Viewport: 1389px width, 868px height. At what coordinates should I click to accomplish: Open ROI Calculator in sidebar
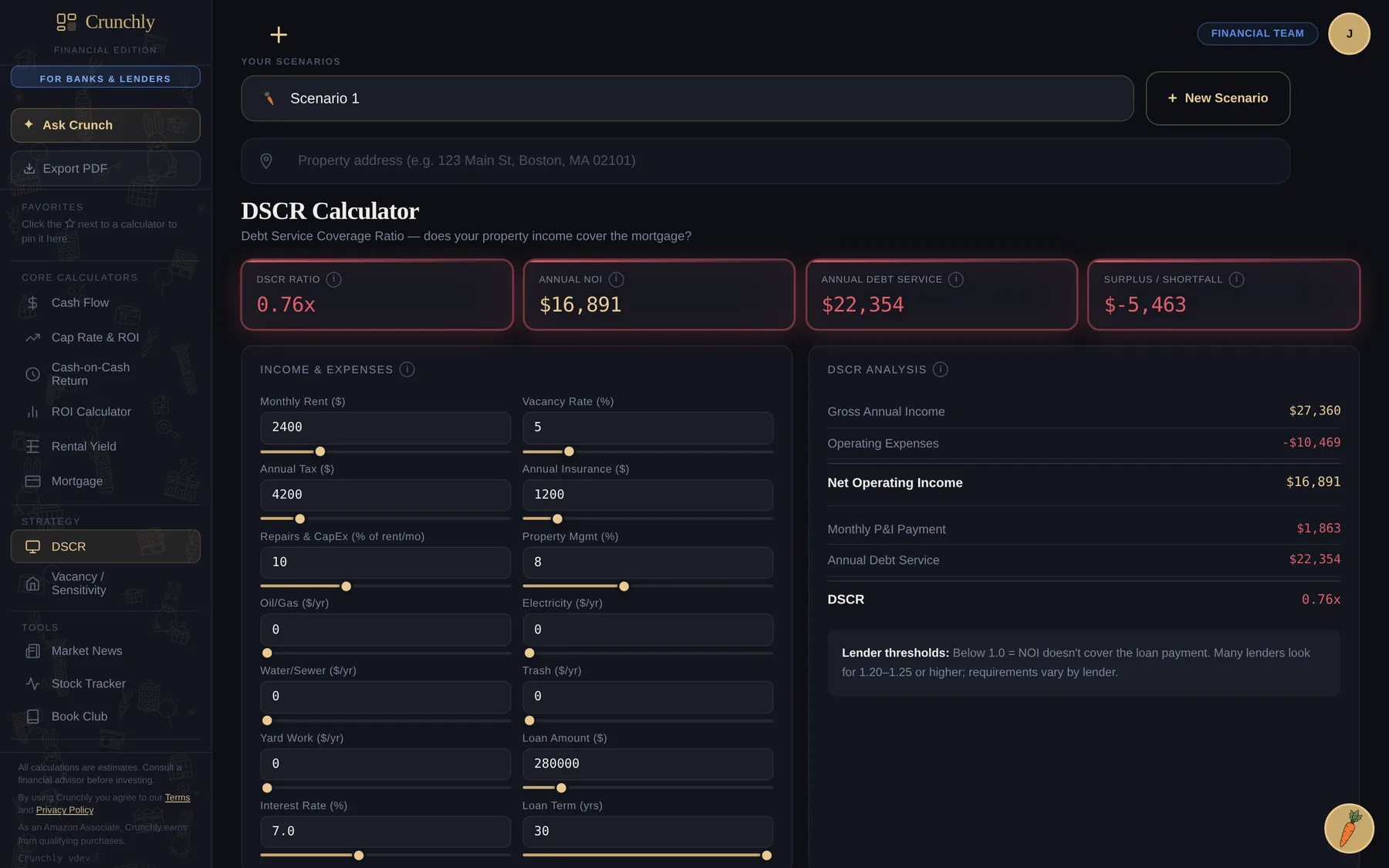click(x=106, y=412)
